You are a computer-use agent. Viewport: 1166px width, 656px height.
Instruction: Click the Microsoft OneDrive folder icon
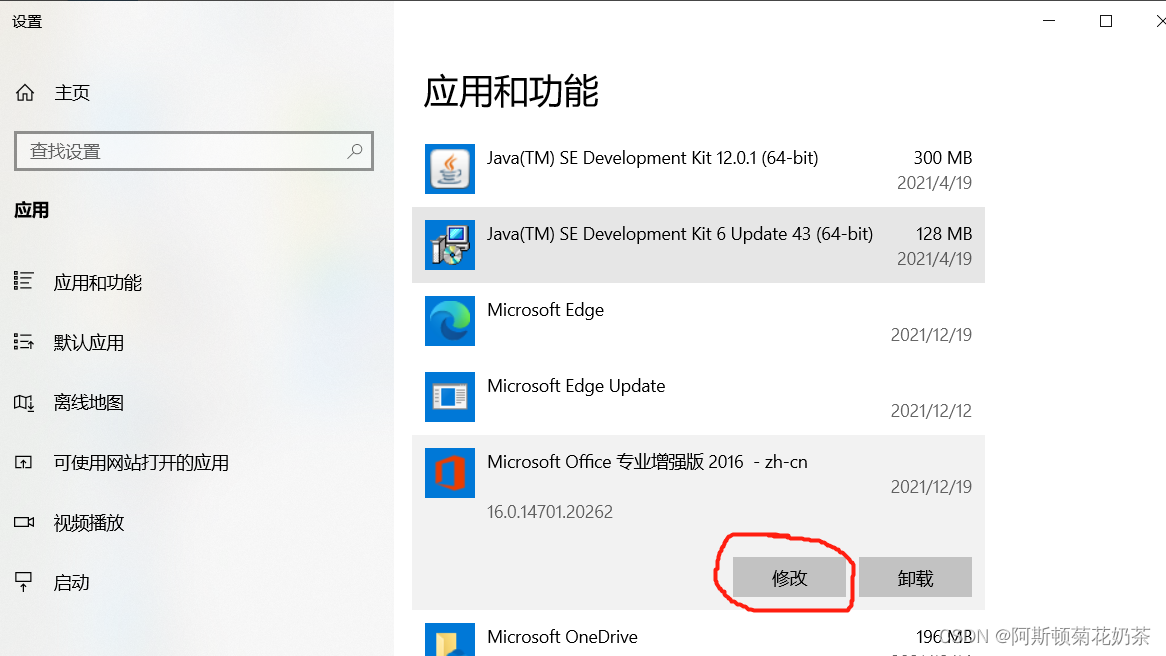pyautogui.click(x=450, y=640)
